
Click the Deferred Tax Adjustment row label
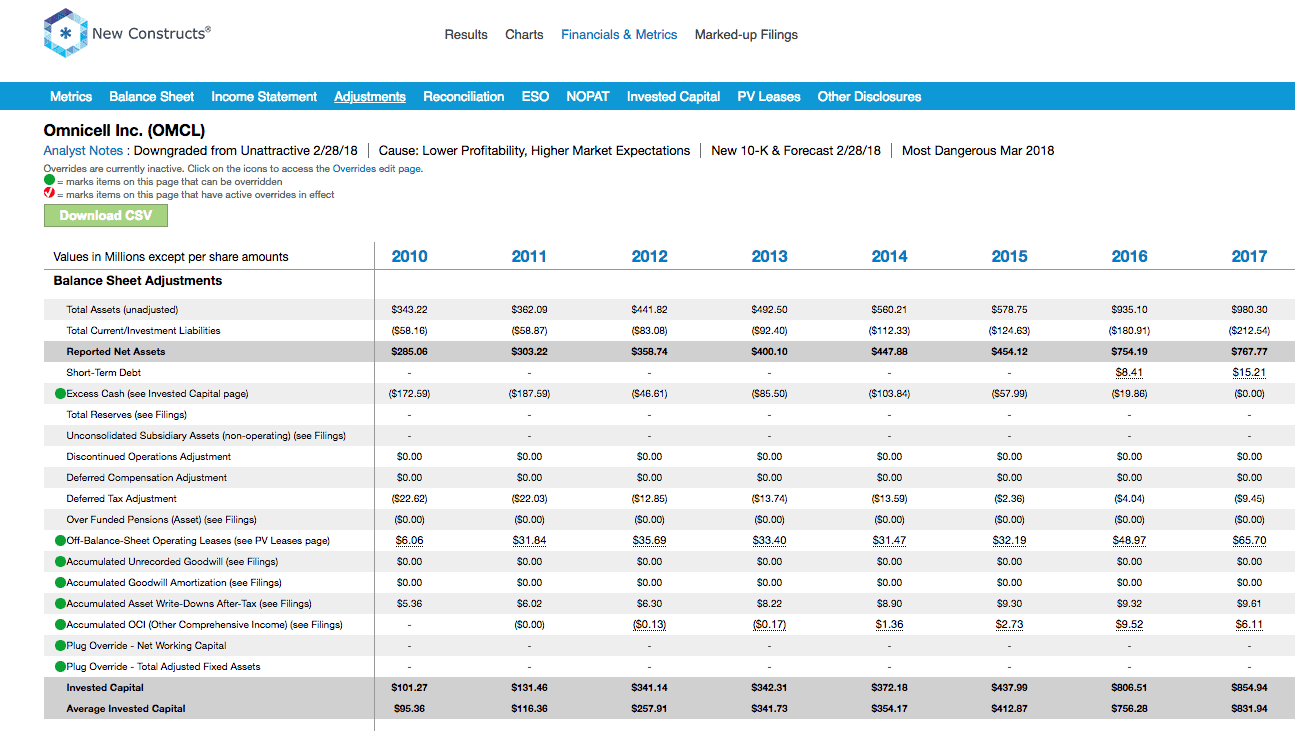coord(121,499)
